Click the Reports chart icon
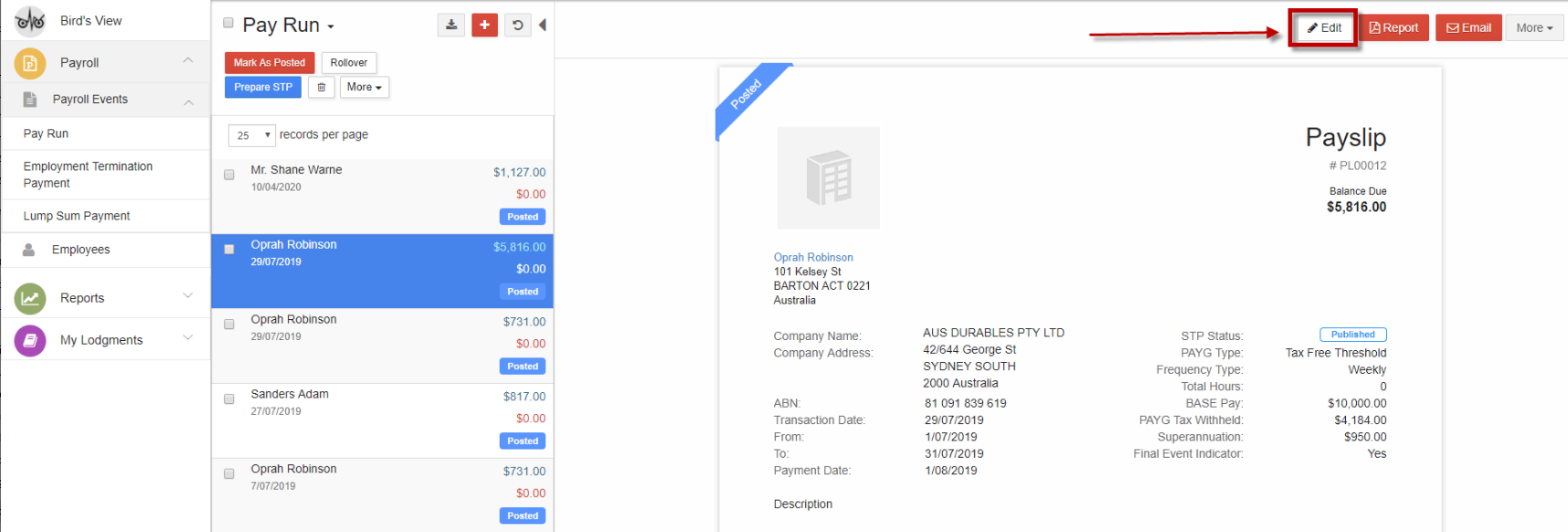This screenshot has width=1568, height=532. [30, 298]
